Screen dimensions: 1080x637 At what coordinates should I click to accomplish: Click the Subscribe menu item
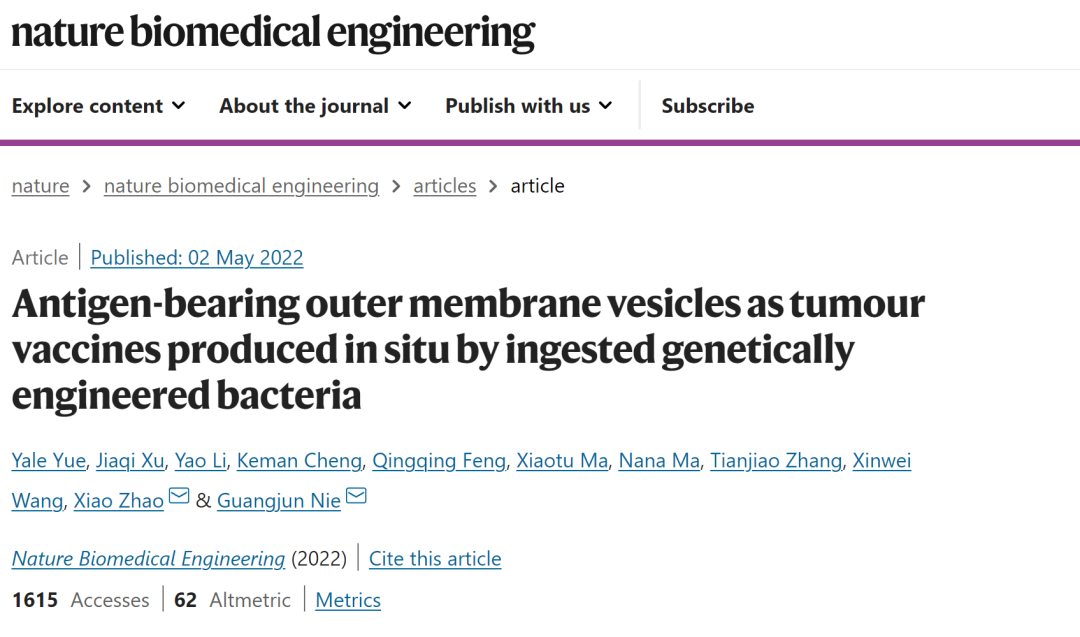(x=707, y=105)
